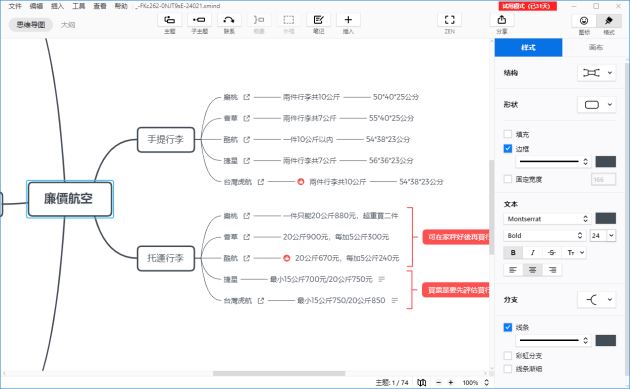
Task: Zoom in with the status bar plus icon
Action: point(451,383)
